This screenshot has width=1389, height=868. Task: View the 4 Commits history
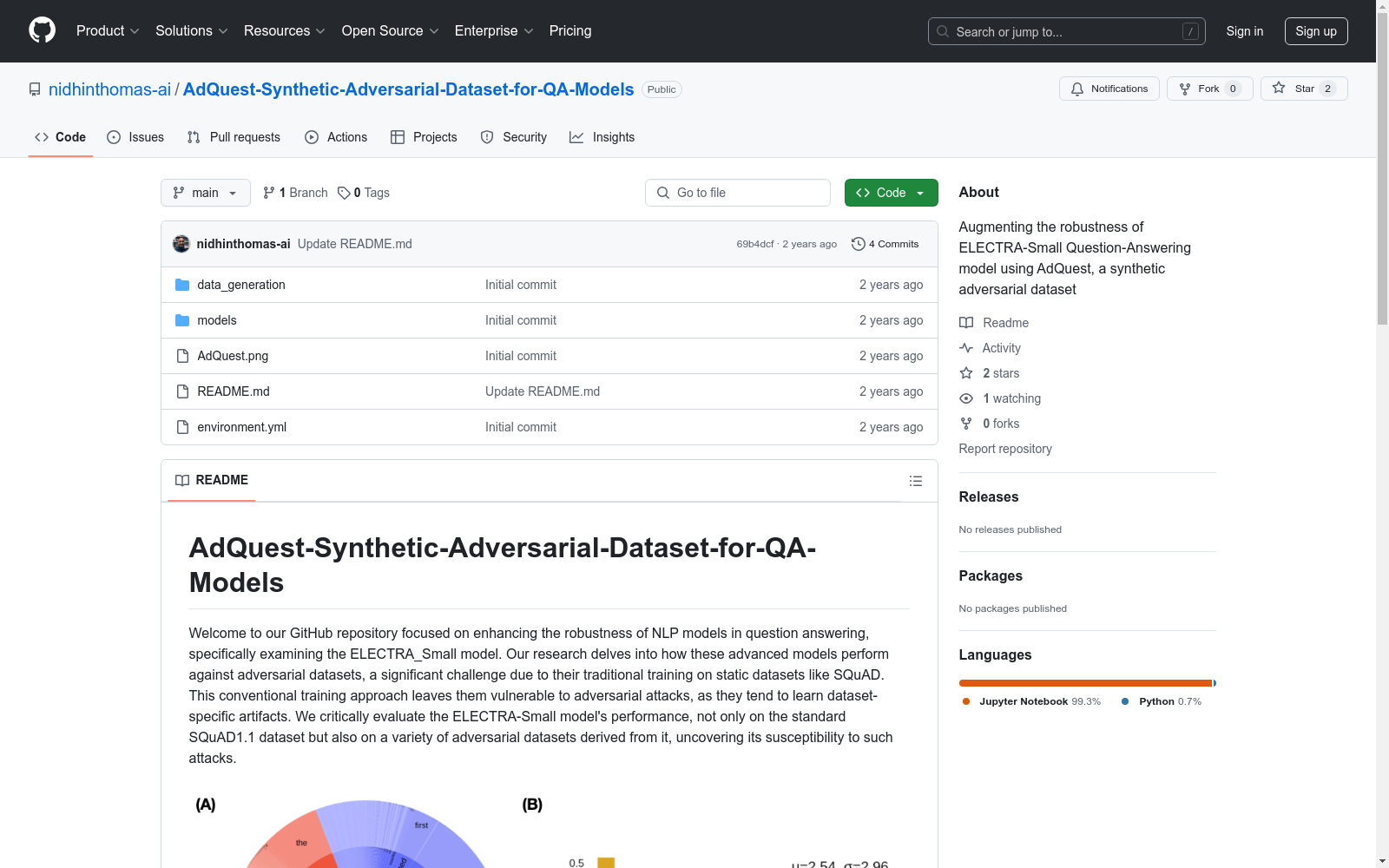(885, 244)
